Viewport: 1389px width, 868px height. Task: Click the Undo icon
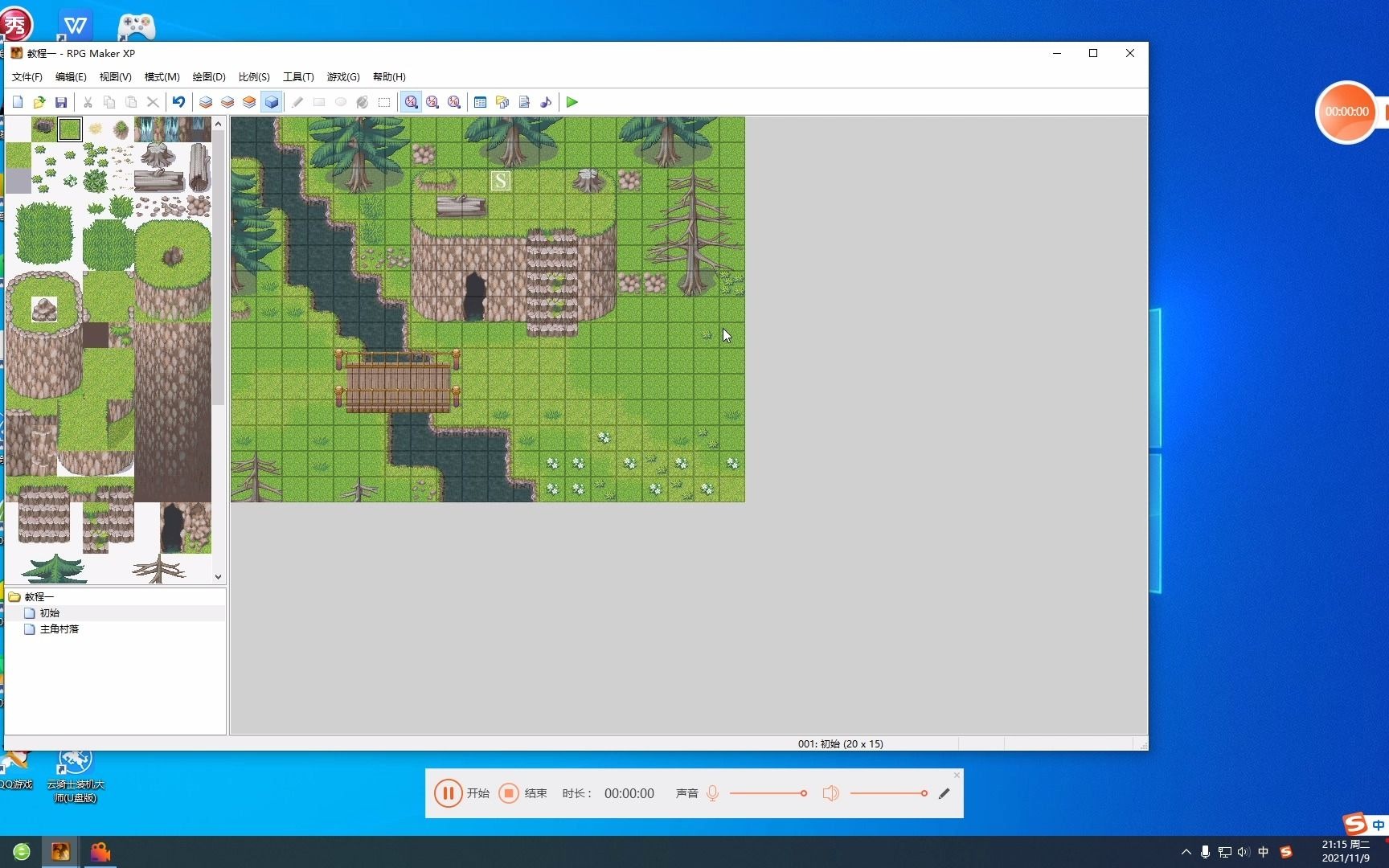178,102
